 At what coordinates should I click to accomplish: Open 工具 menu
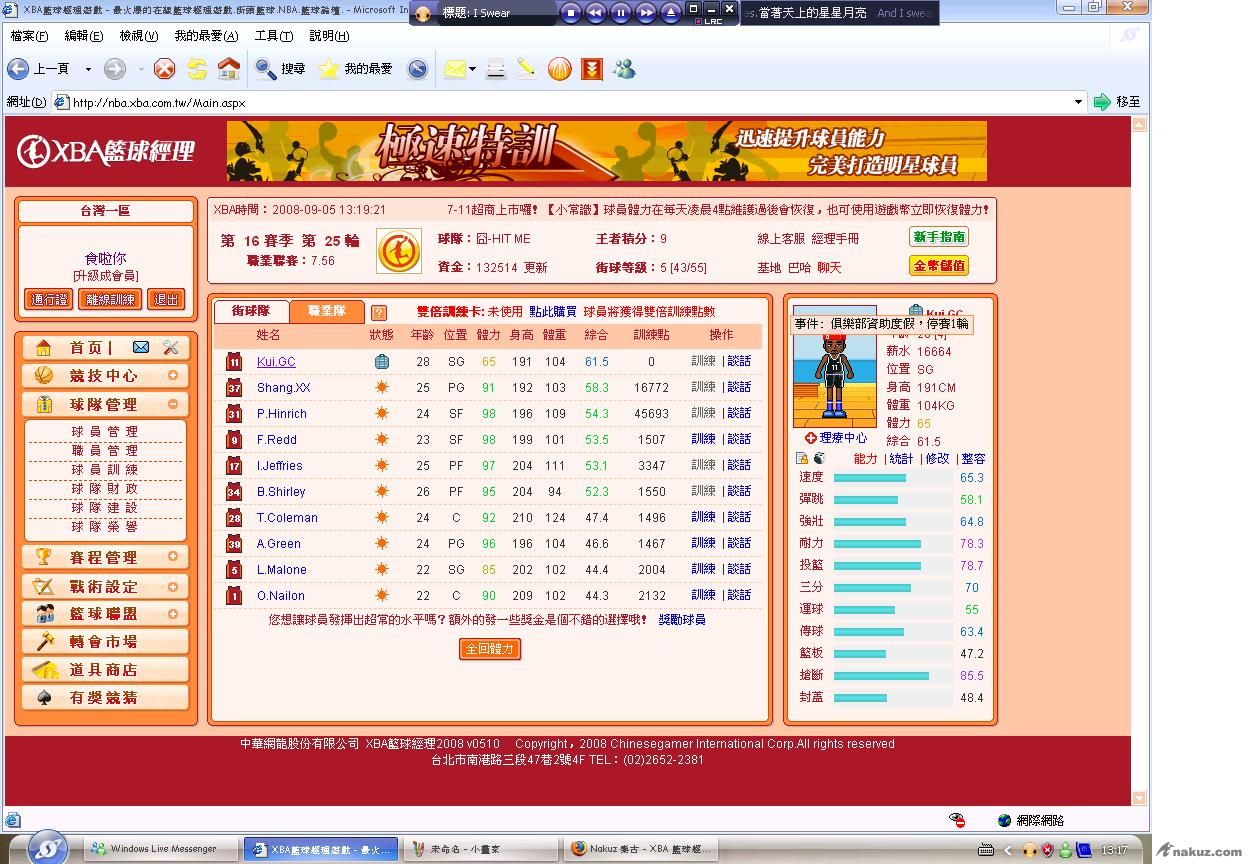click(x=273, y=36)
